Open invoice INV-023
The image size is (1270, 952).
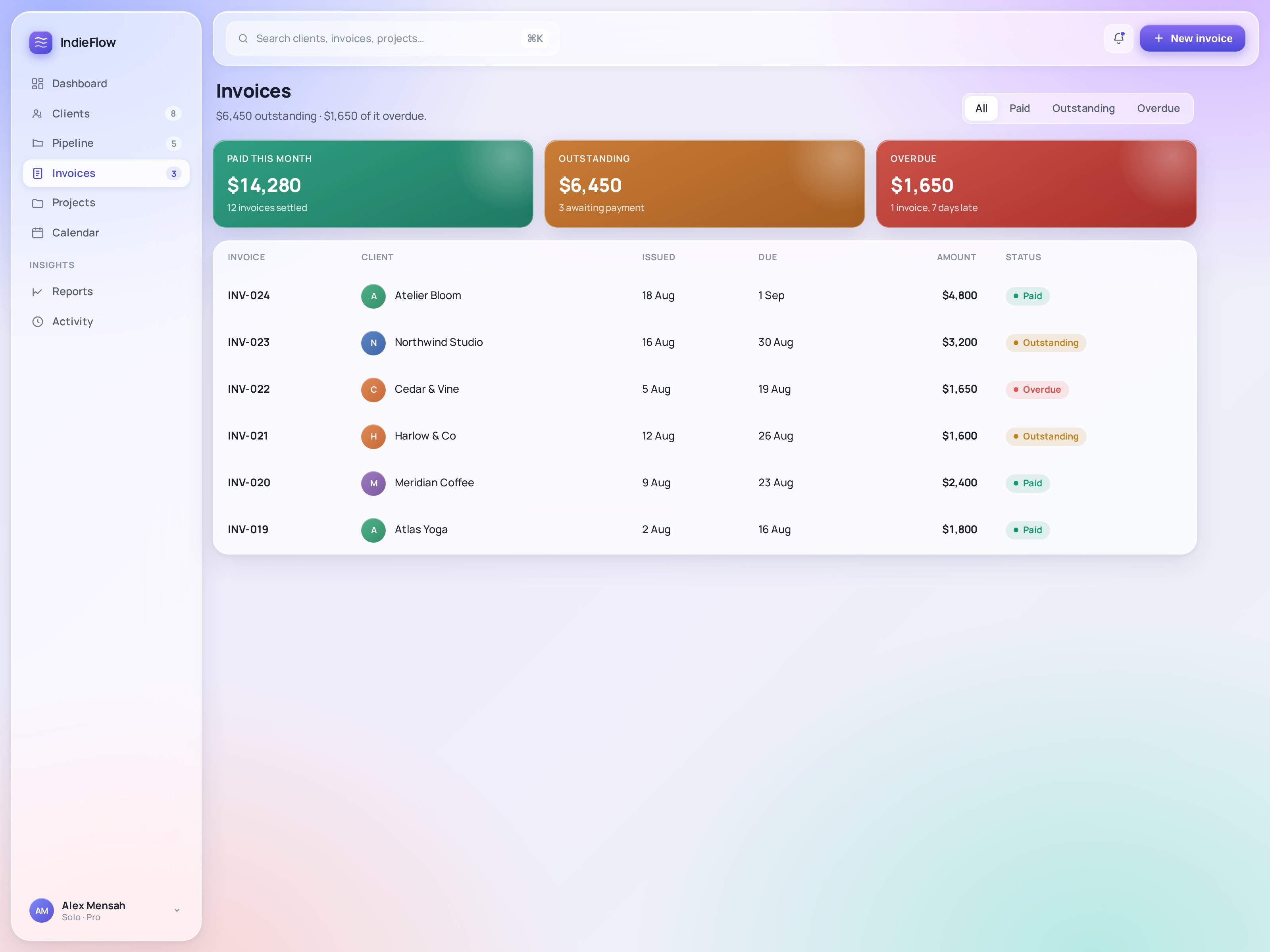[x=248, y=343]
